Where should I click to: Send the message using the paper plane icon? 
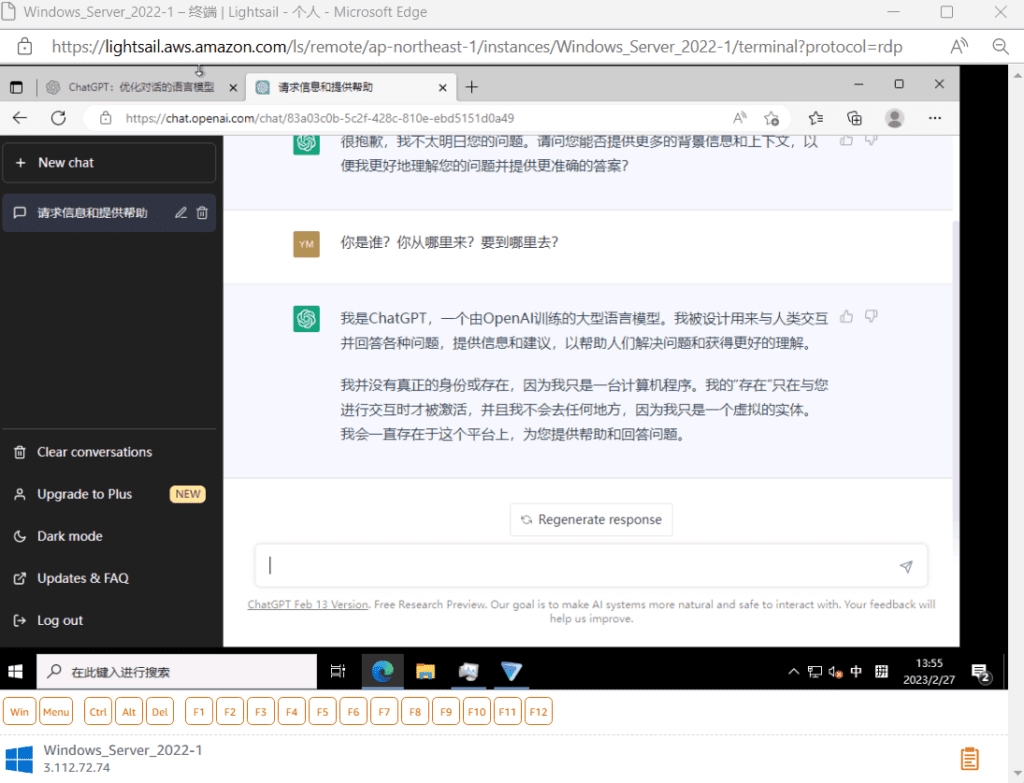click(x=906, y=565)
